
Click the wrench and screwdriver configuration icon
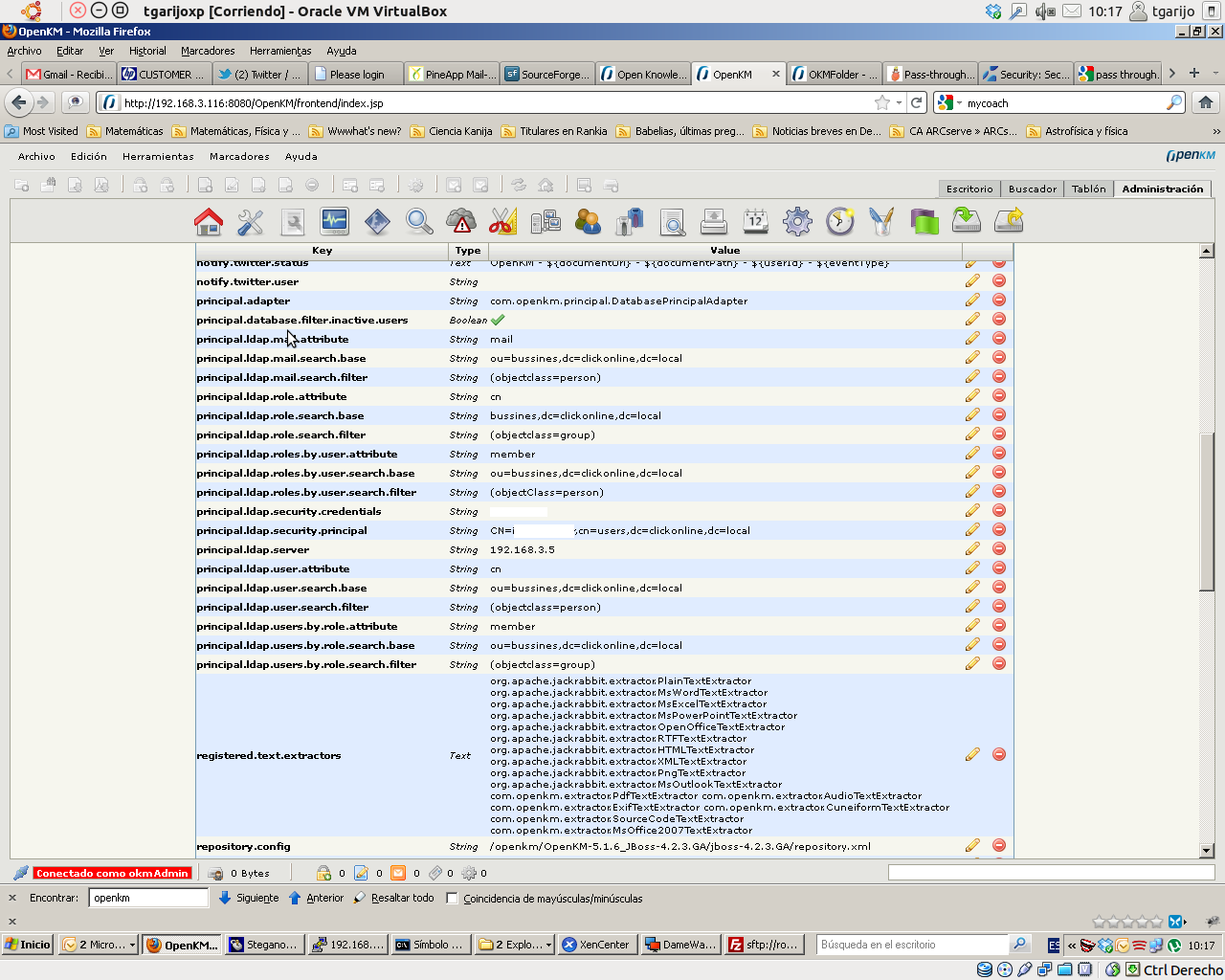click(x=250, y=221)
